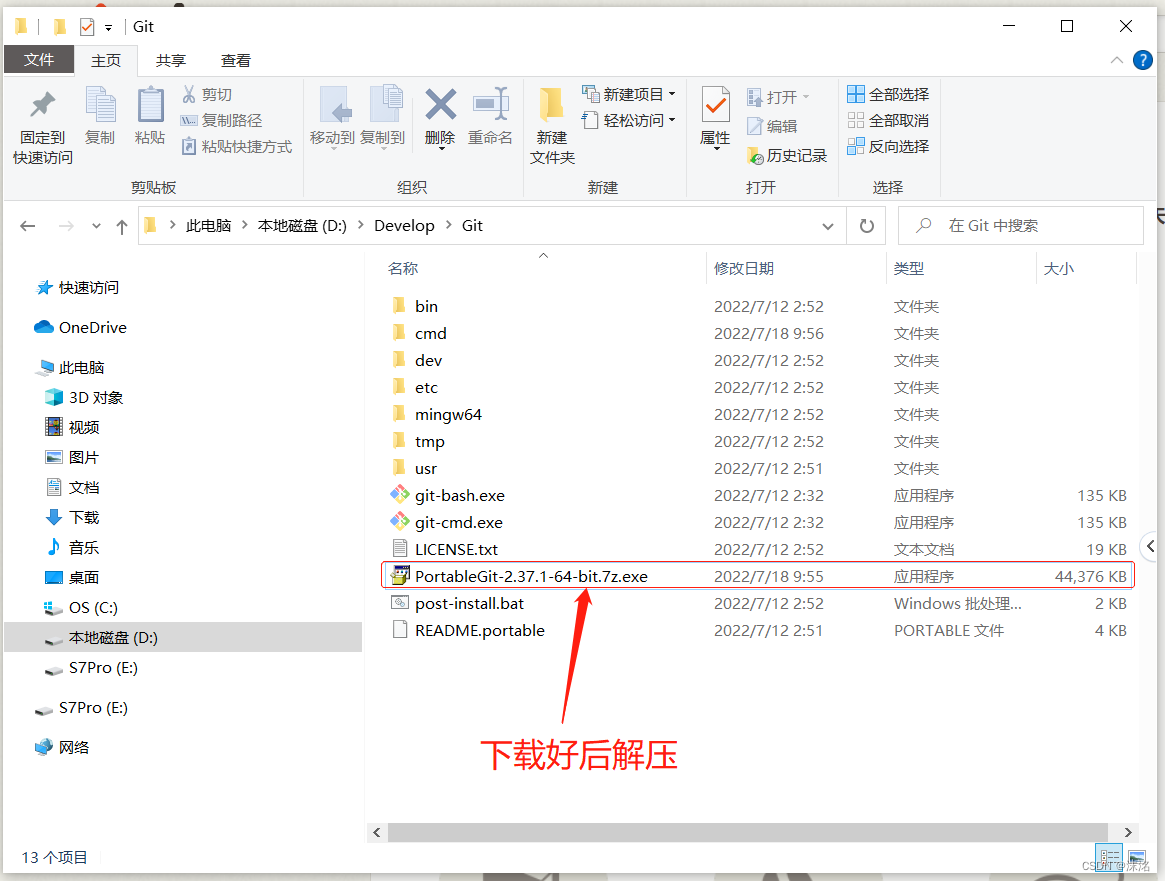
Task: Select the PortableGit-2.37.1-64-bit.7z.exe icon
Action: (400, 576)
